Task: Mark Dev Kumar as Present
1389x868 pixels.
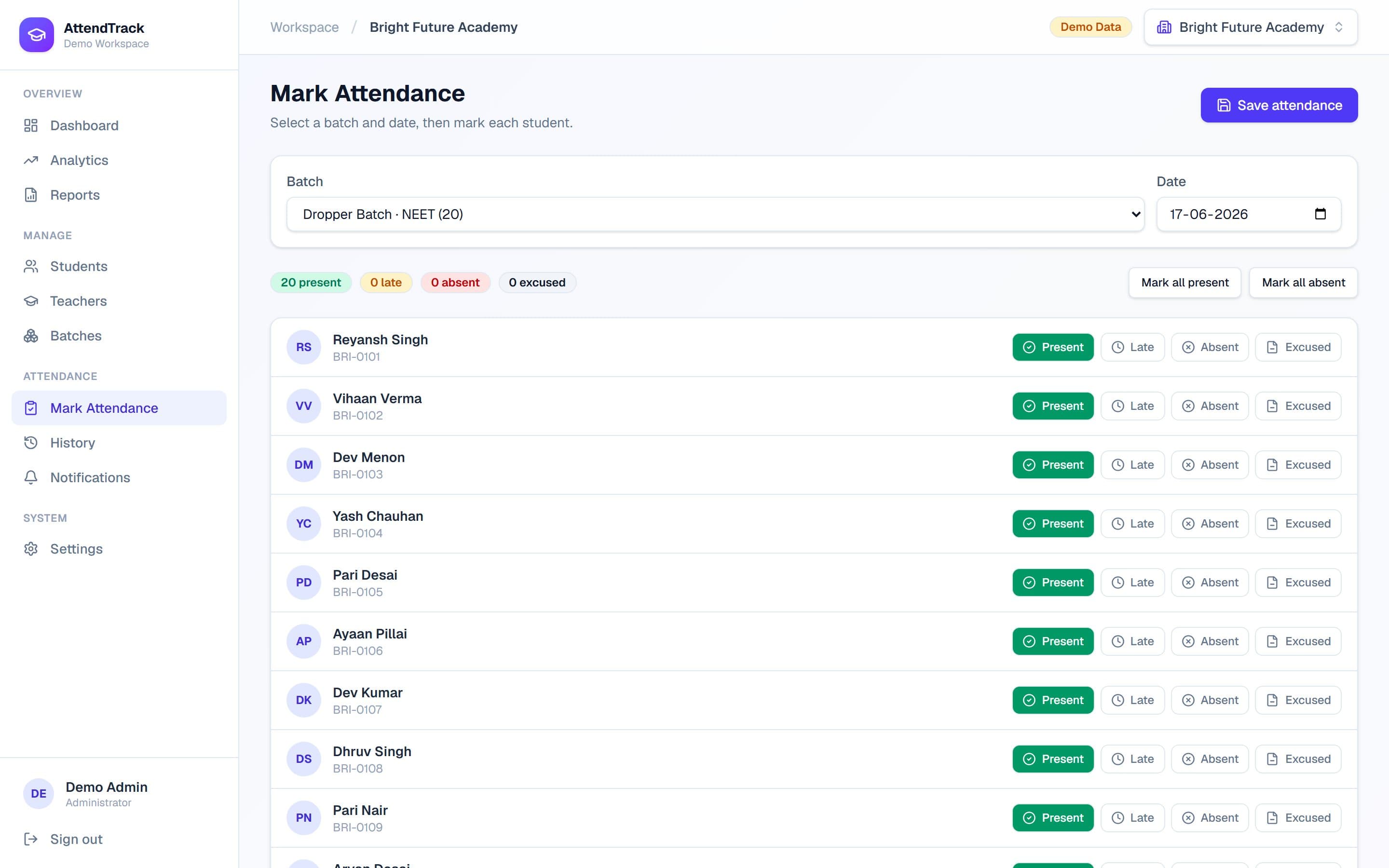Action: coord(1053,700)
